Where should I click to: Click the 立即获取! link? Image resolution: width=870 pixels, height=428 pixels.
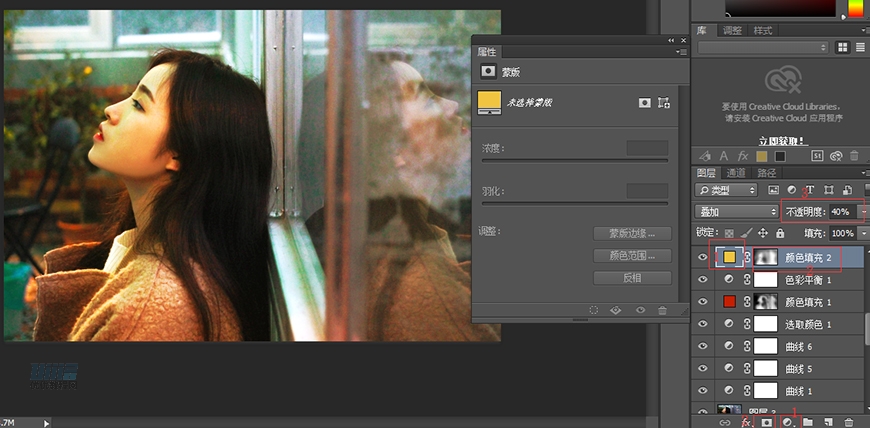coord(781,141)
